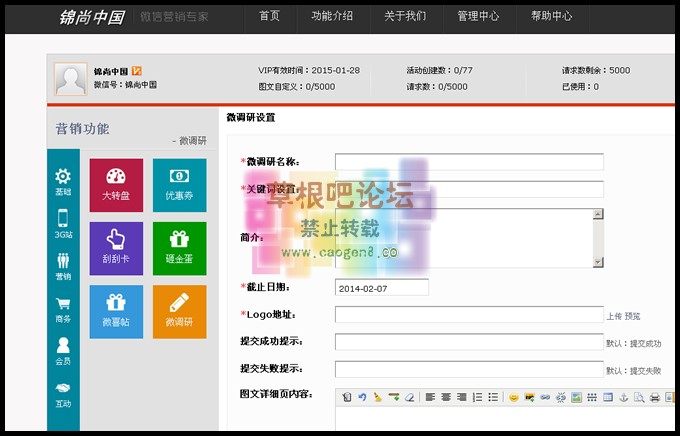Insert anchor in editor toolbar
The height and width of the screenshot is (436, 680).
624,397
